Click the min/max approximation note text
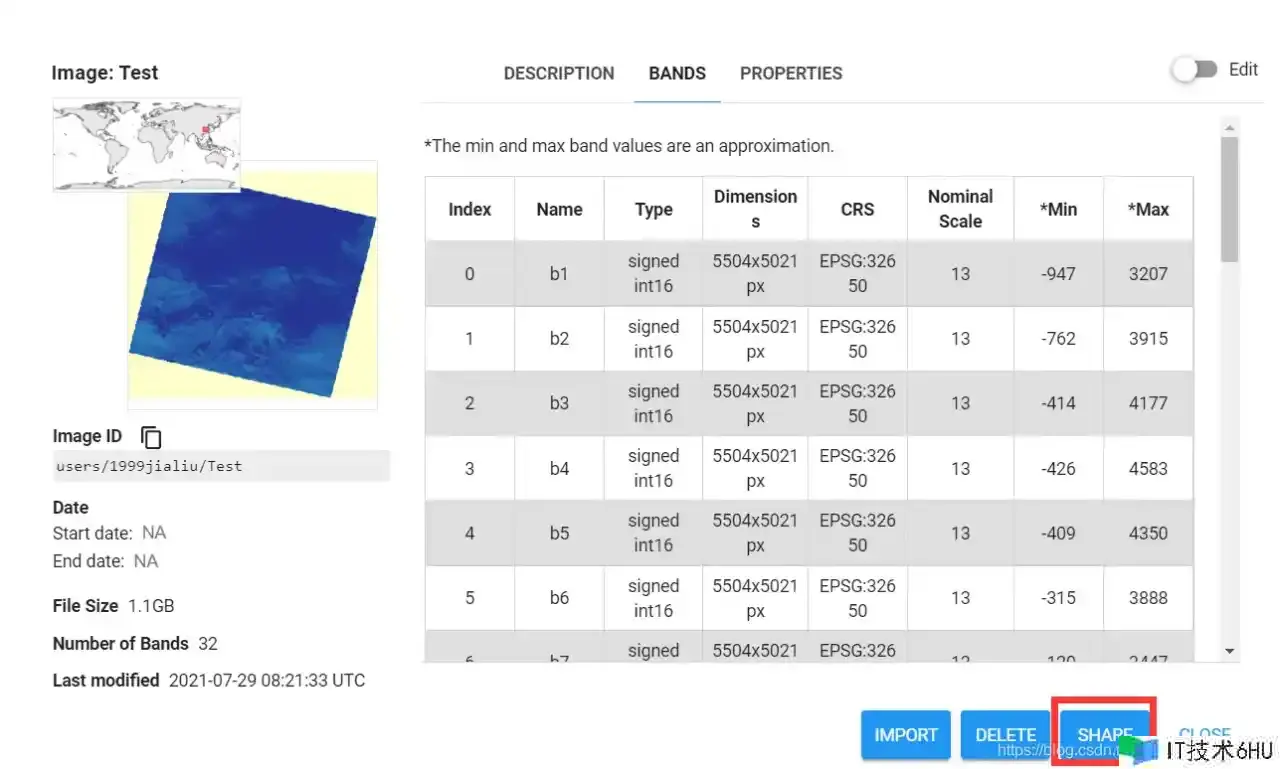 [x=629, y=146]
